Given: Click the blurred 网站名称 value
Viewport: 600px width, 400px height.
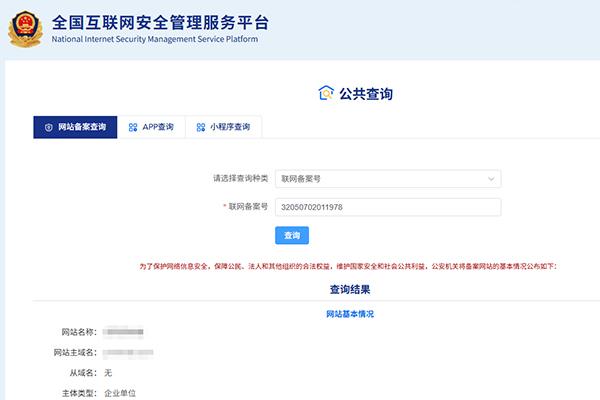Looking at the screenshot, I should 125,331.
